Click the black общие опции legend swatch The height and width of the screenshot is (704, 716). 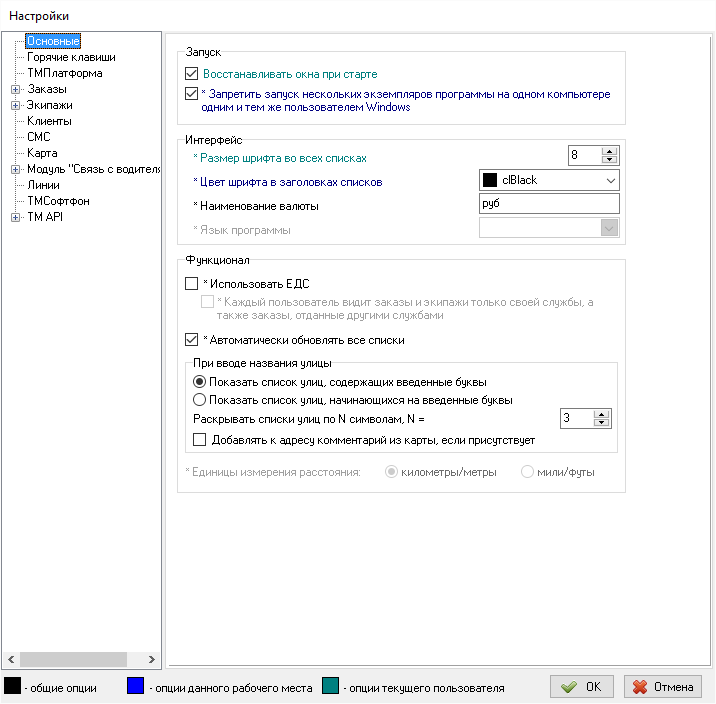tap(14, 687)
